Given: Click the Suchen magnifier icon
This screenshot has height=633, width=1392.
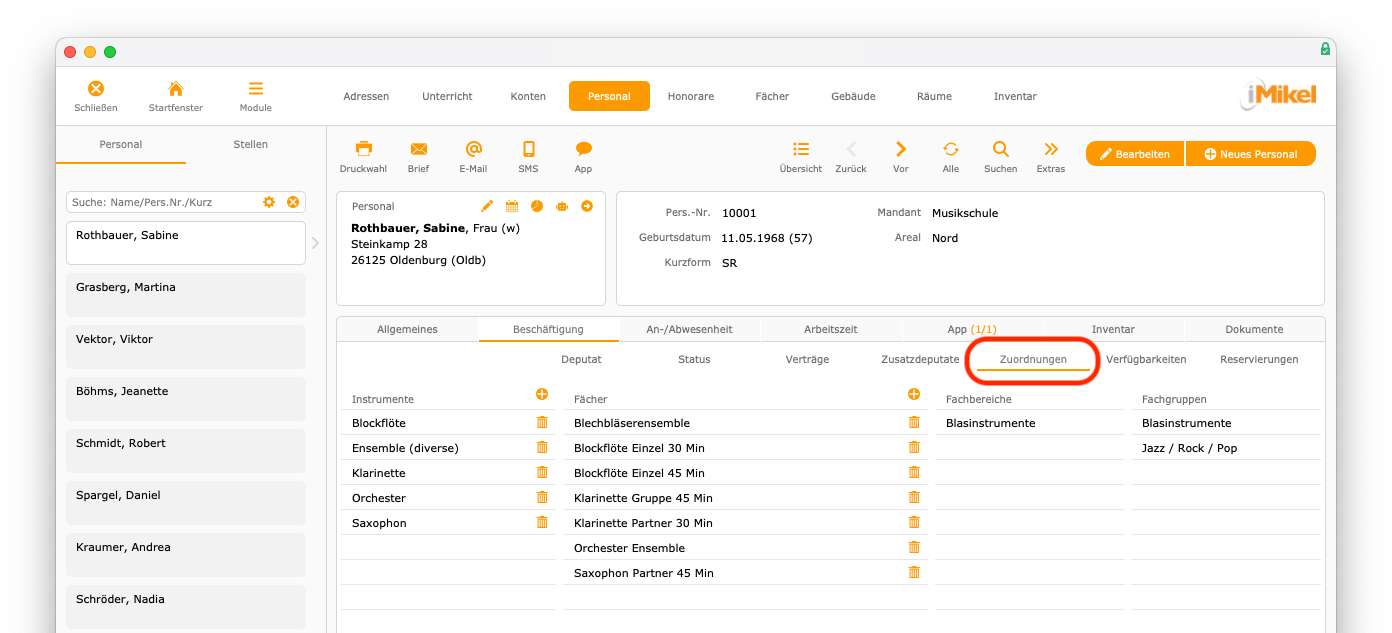Looking at the screenshot, I should tap(1000, 149).
